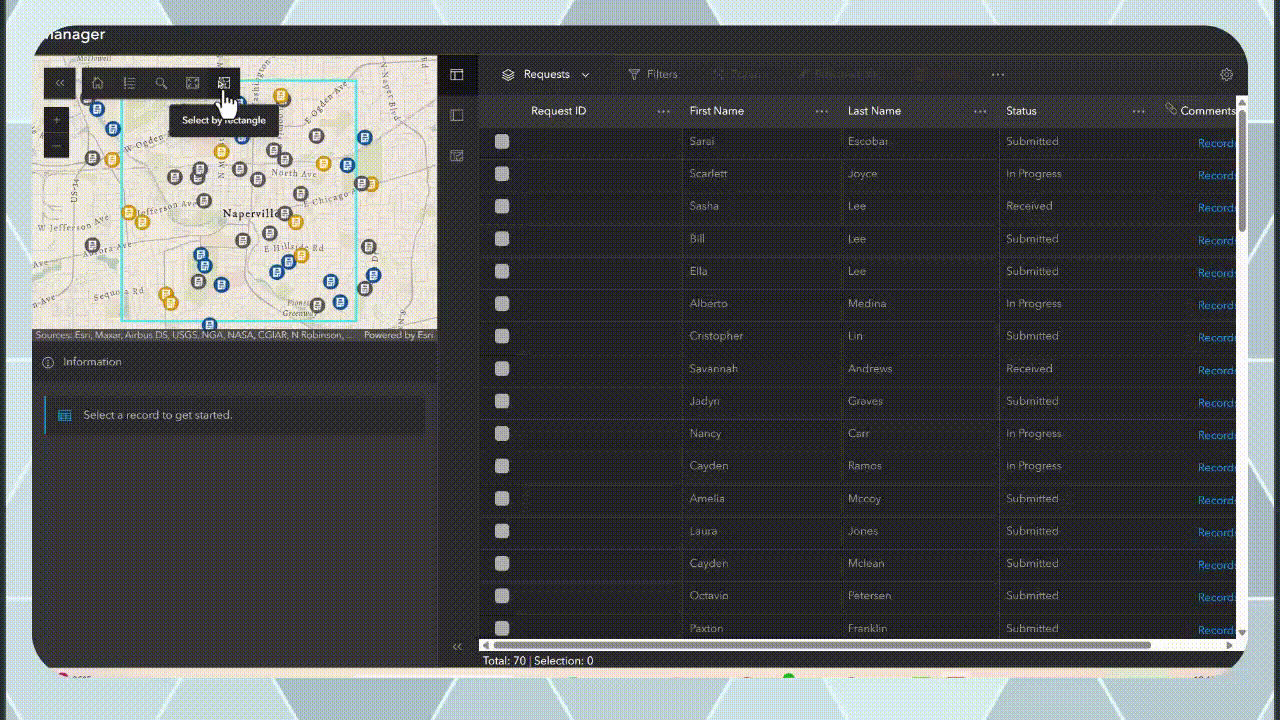Select the Bill Lee row checkbox
Image resolution: width=1280 pixels, height=720 pixels.
click(502, 239)
